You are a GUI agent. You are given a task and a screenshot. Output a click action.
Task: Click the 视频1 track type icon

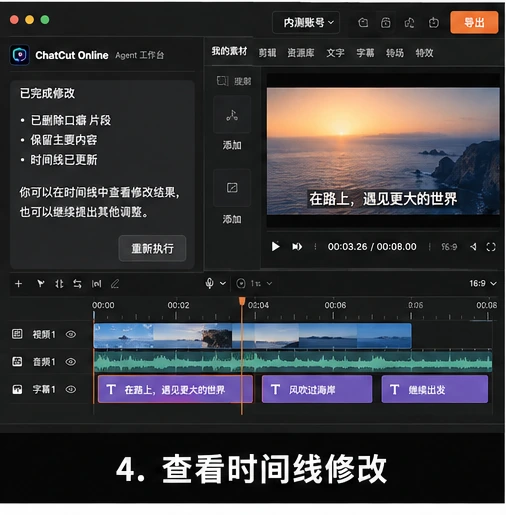tap(17, 334)
